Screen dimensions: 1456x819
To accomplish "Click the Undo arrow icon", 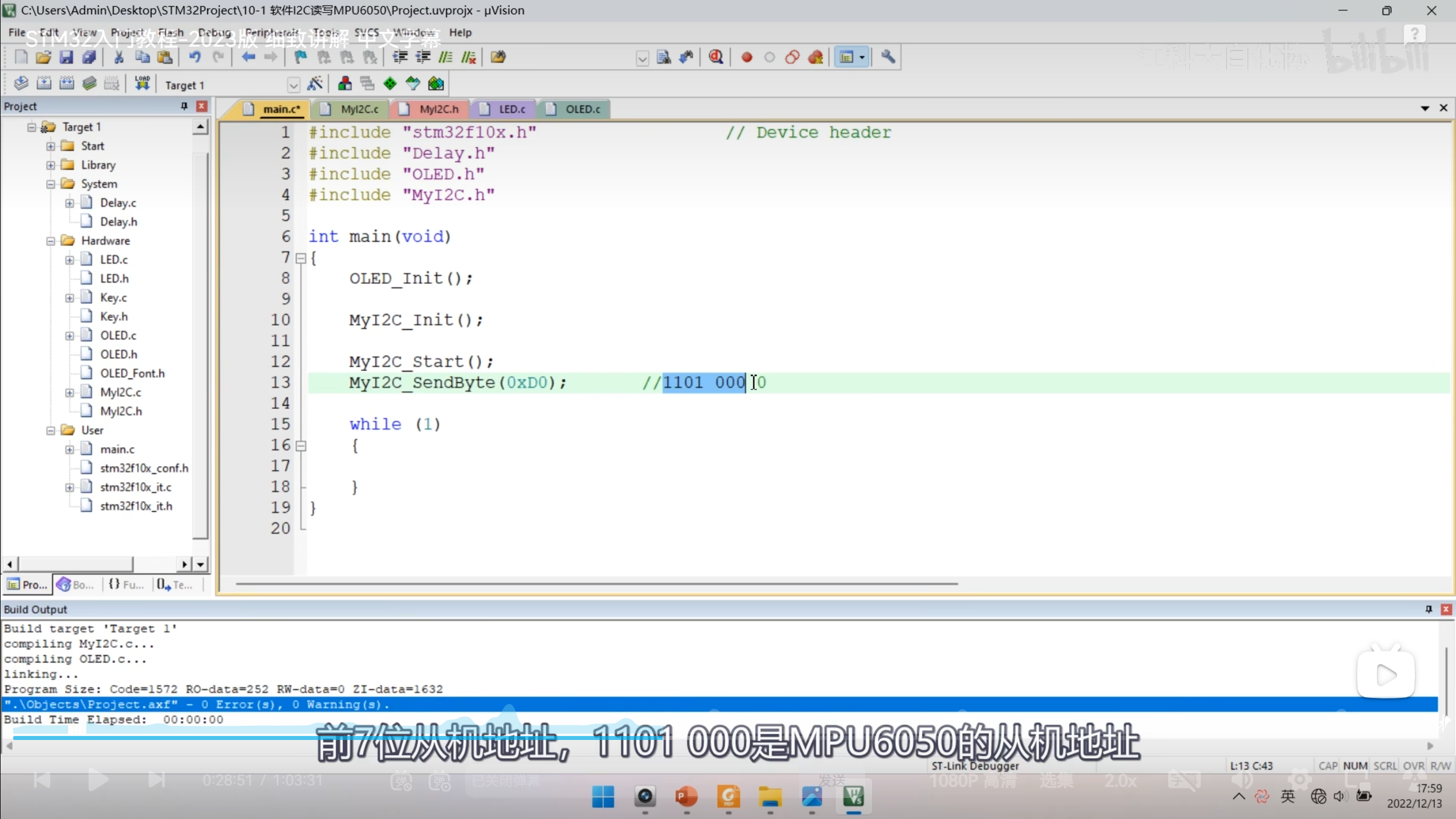I will coord(195,57).
